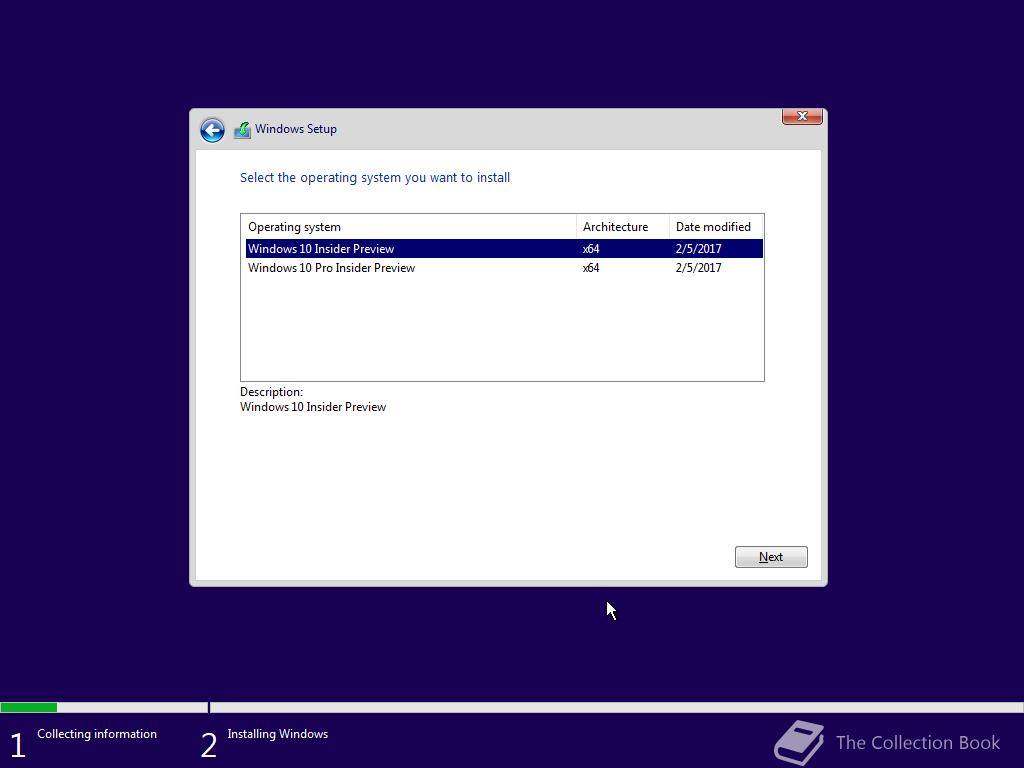
Task: Select Windows 10 Insider Preview row
Action: (504, 249)
